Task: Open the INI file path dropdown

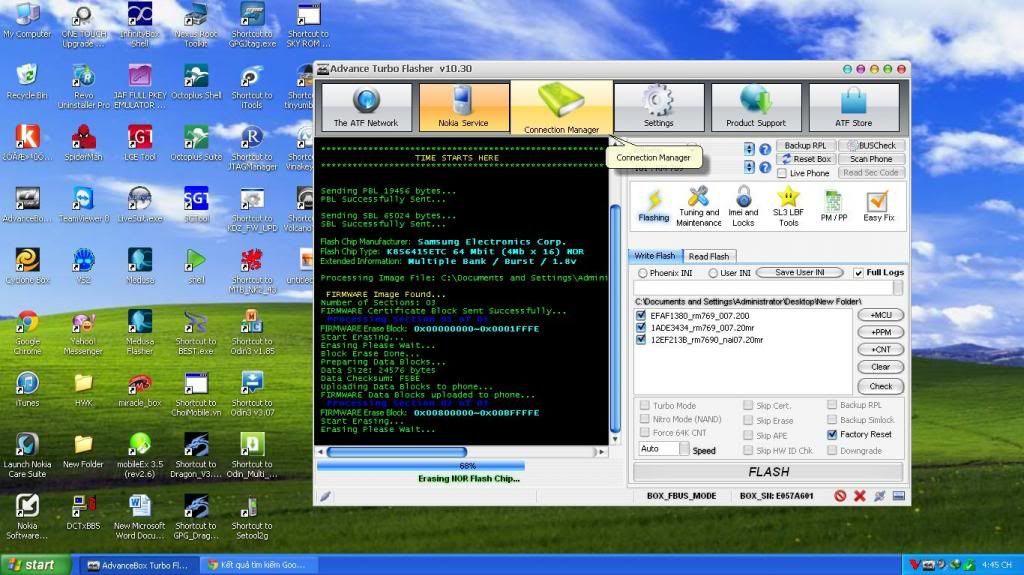Action: [x=898, y=288]
